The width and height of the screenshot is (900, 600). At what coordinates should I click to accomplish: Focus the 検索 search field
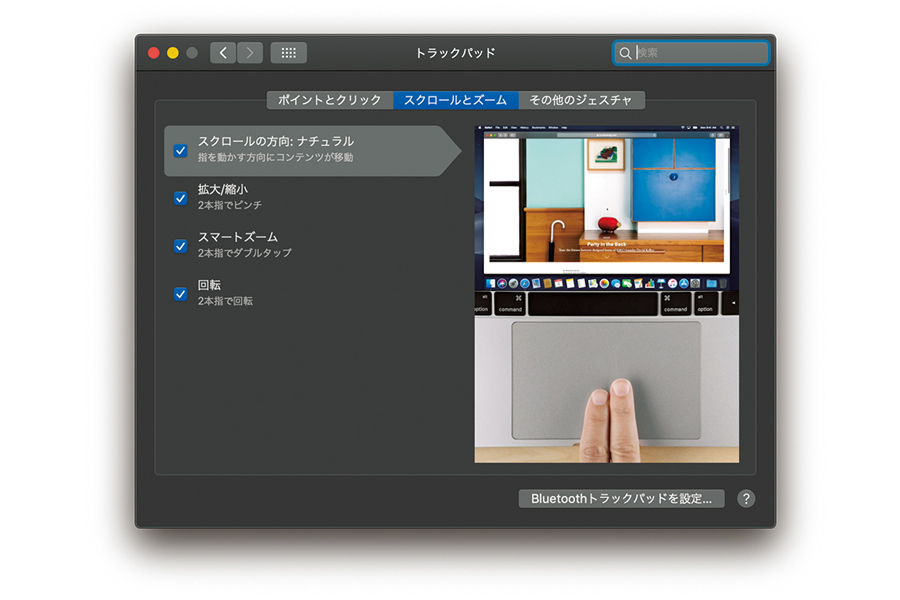(700, 53)
